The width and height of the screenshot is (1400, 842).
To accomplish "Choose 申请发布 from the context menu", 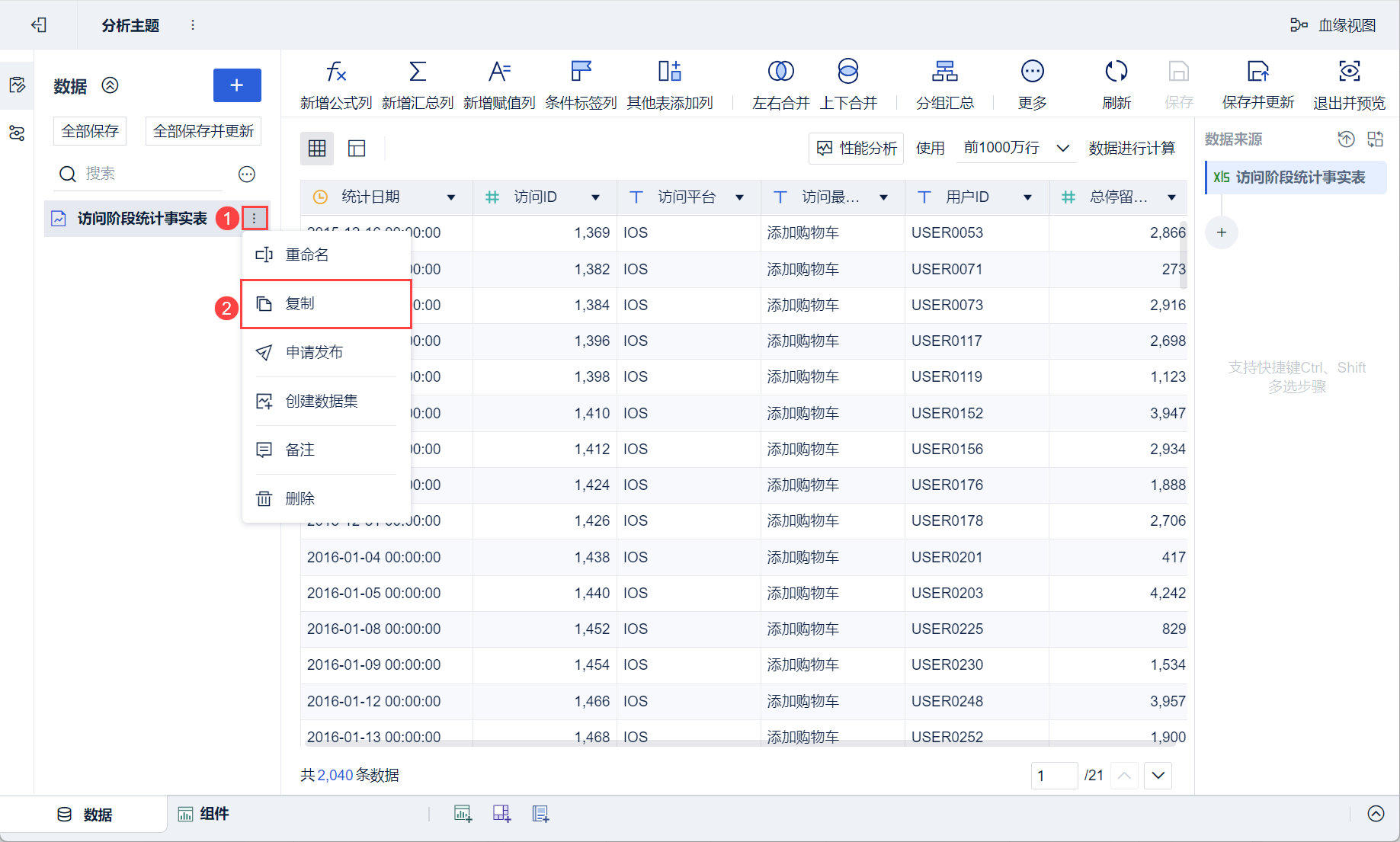I will [326, 352].
